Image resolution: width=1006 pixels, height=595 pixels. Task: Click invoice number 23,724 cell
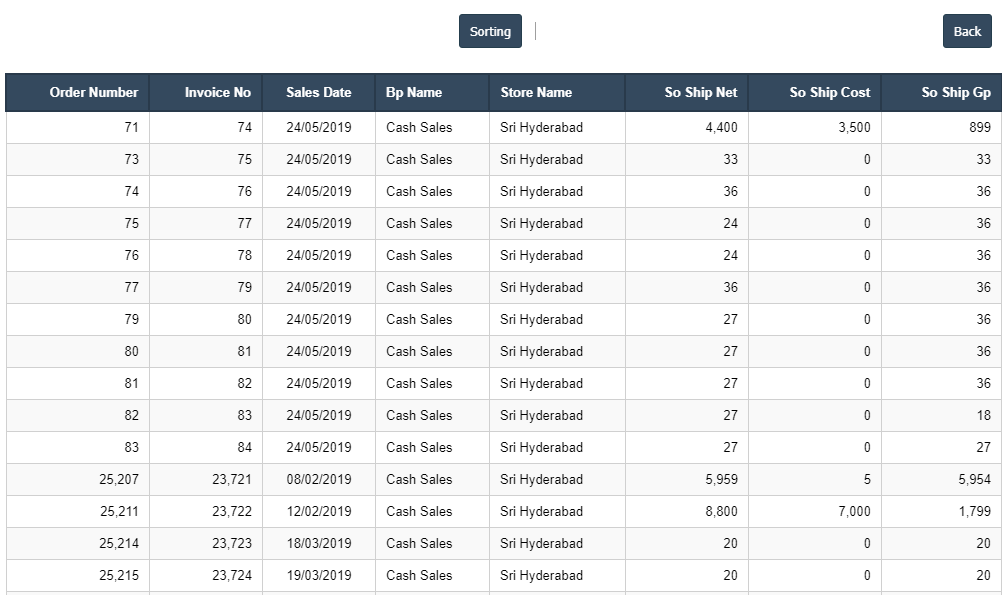231,575
